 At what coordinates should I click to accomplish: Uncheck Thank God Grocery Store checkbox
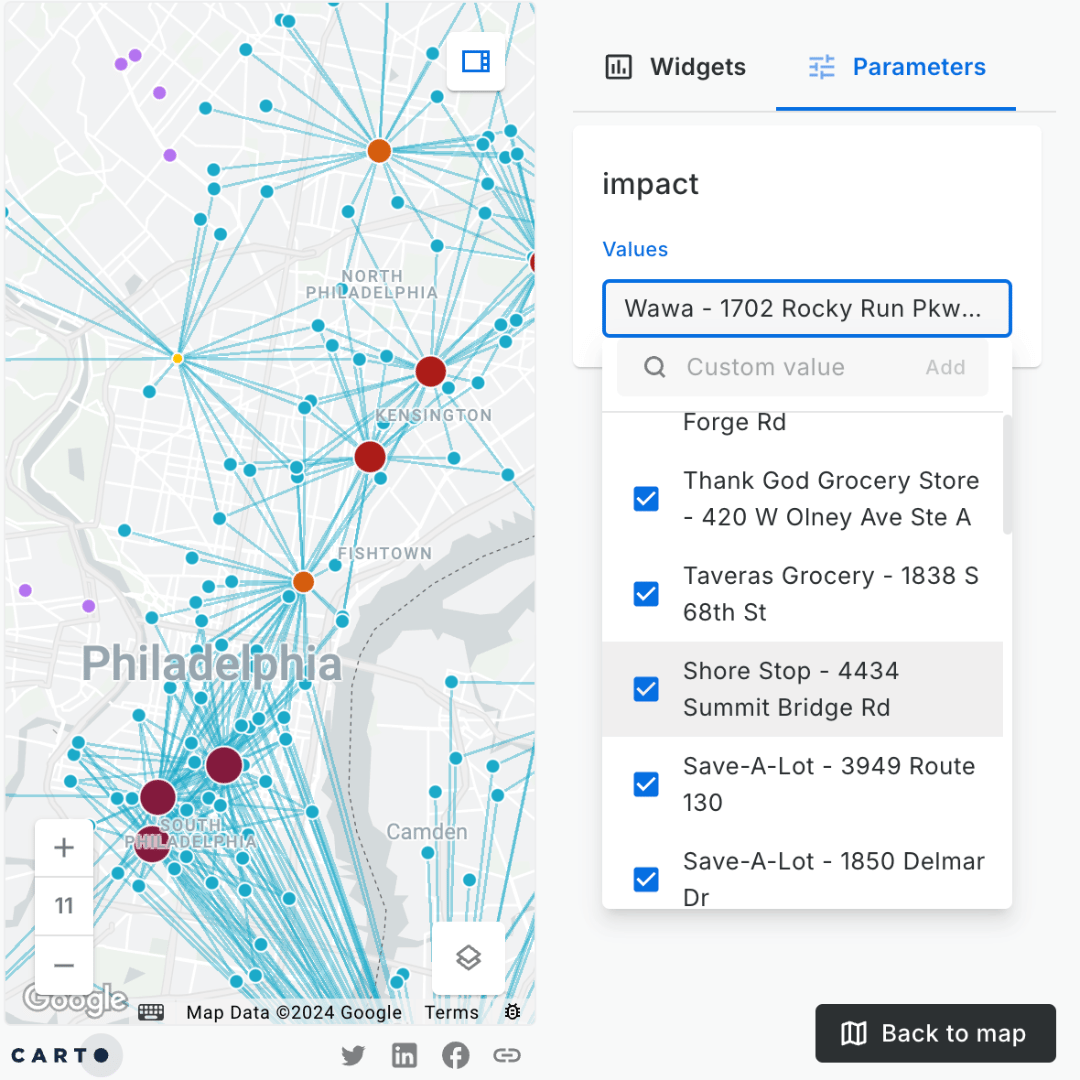(646, 499)
